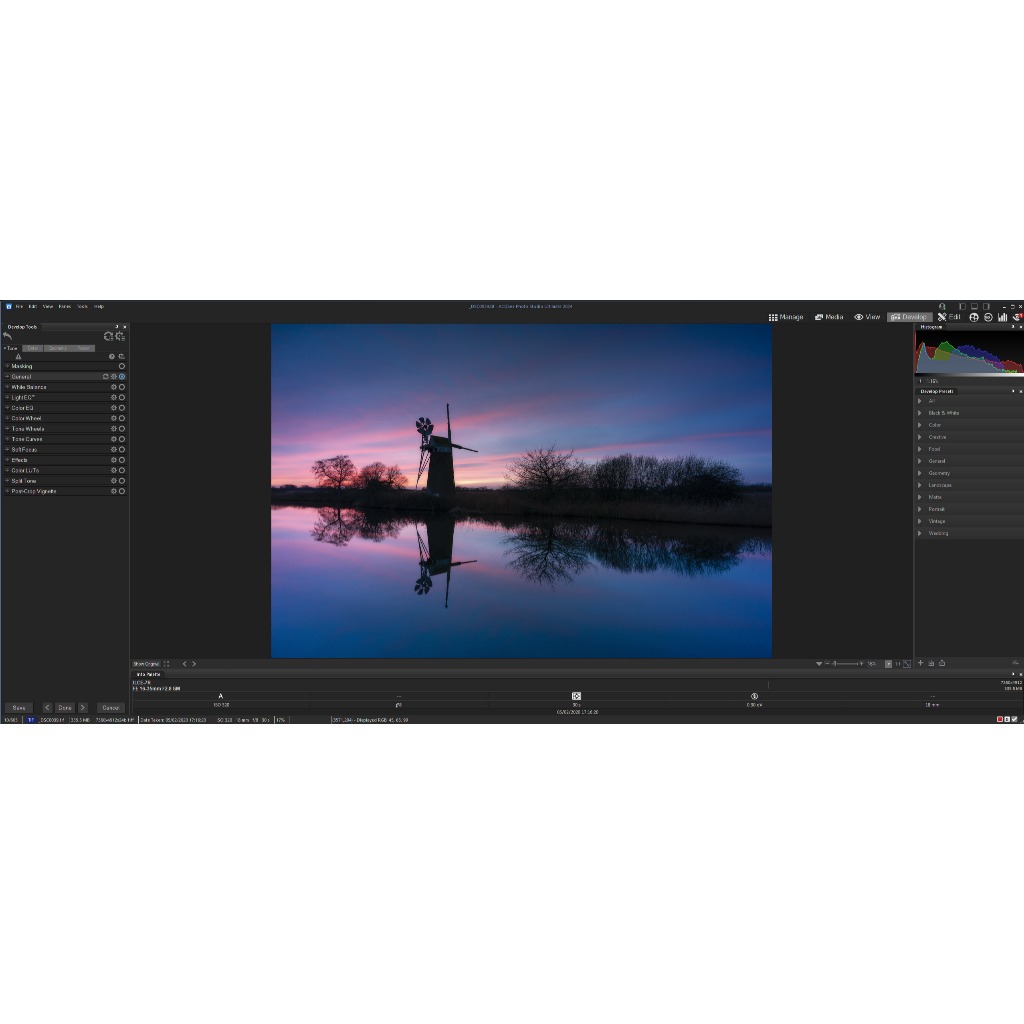Expand the Landscape presets category
The width and height of the screenshot is (1024, 1024).
click(x=939, y=485)
